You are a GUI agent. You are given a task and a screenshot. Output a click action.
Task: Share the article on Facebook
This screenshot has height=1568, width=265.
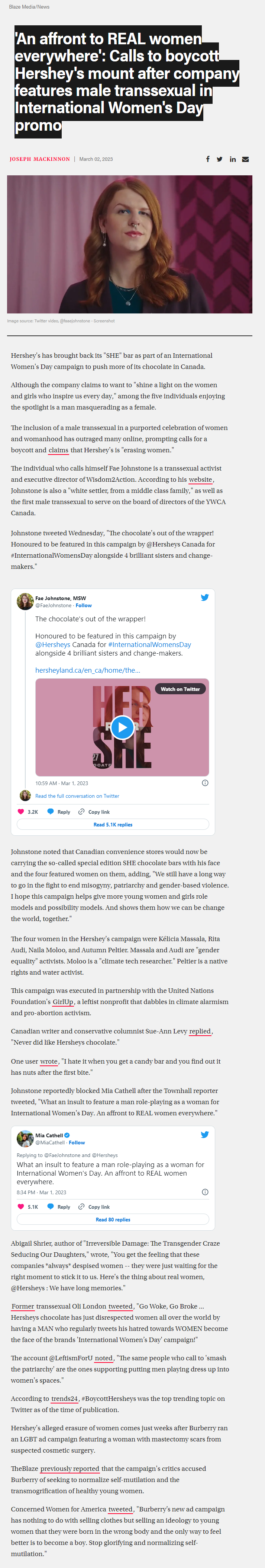click(x=208, y=159)
